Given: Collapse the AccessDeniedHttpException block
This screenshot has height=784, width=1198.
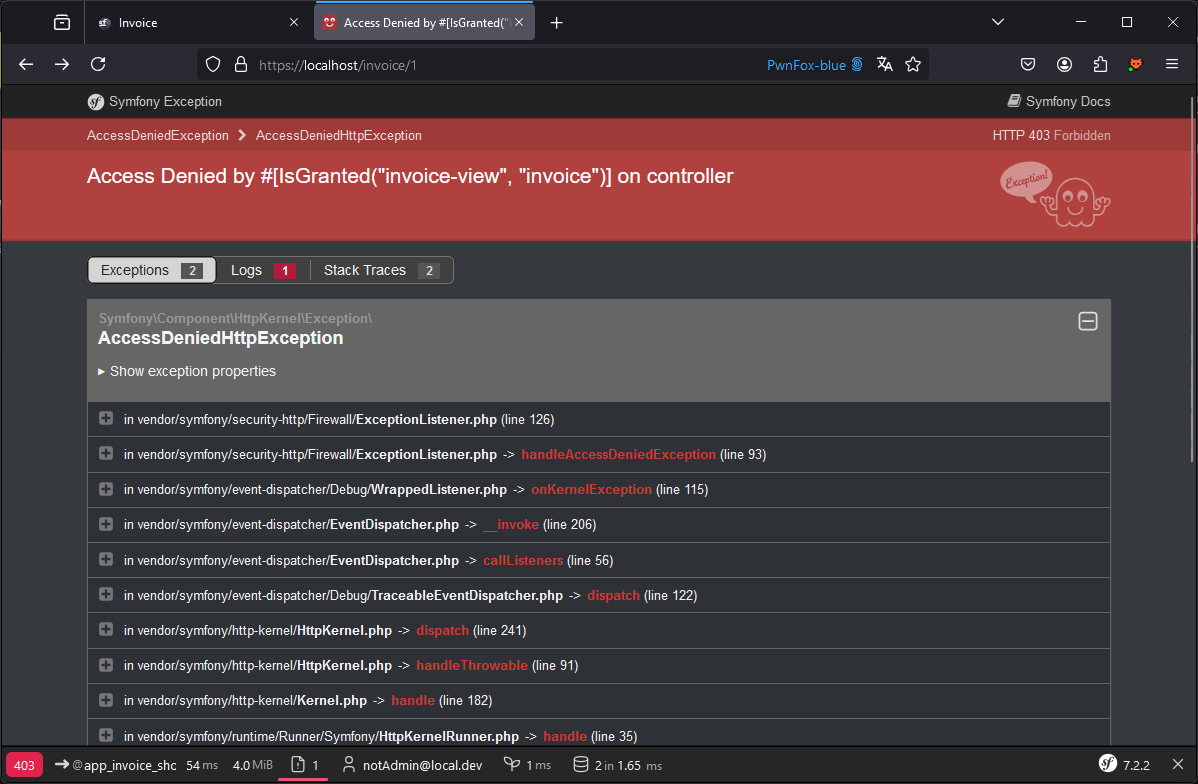Looking at the screenshot, I should point(1088,321).
